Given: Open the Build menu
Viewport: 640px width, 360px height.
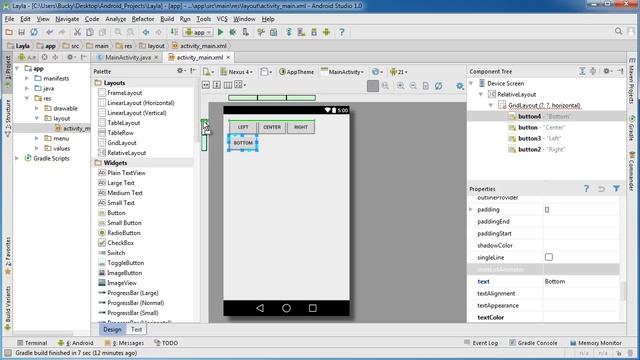Looking at the screenshot, I should tap(167, 19).
